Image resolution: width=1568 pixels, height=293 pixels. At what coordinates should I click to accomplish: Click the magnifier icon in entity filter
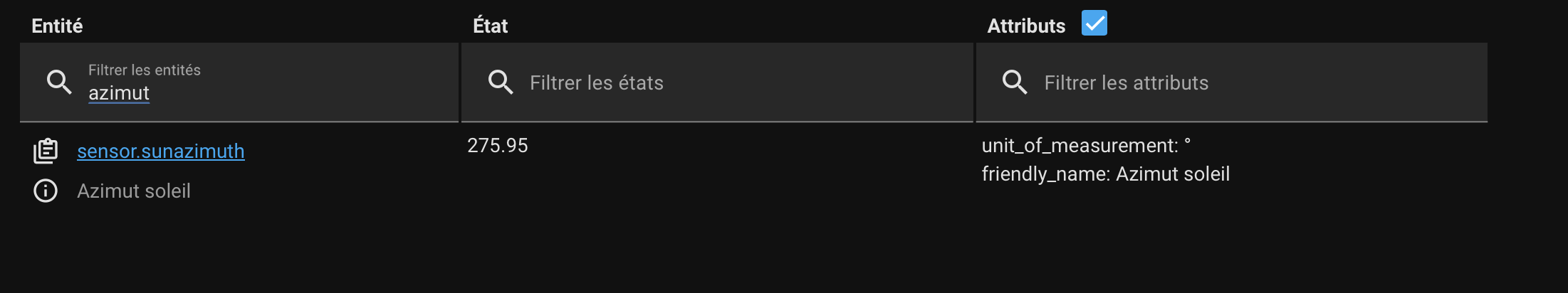(60, 82)
